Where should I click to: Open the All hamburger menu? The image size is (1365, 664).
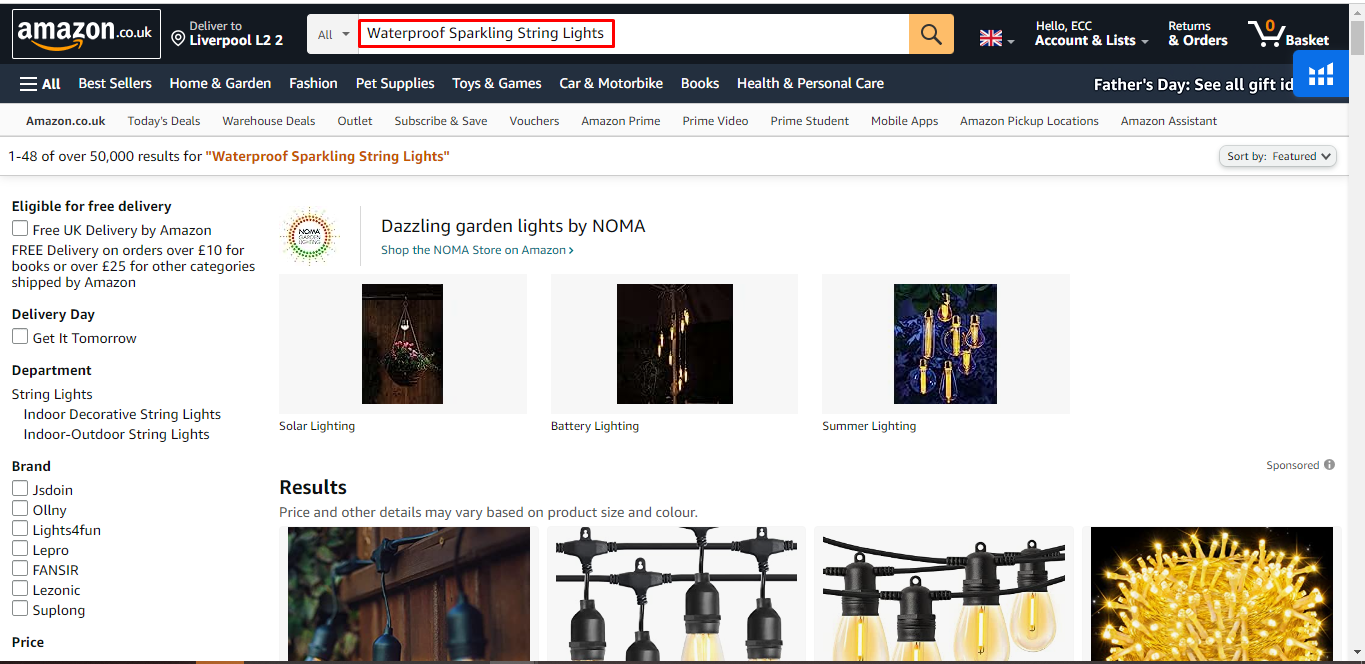pos(40,84)
